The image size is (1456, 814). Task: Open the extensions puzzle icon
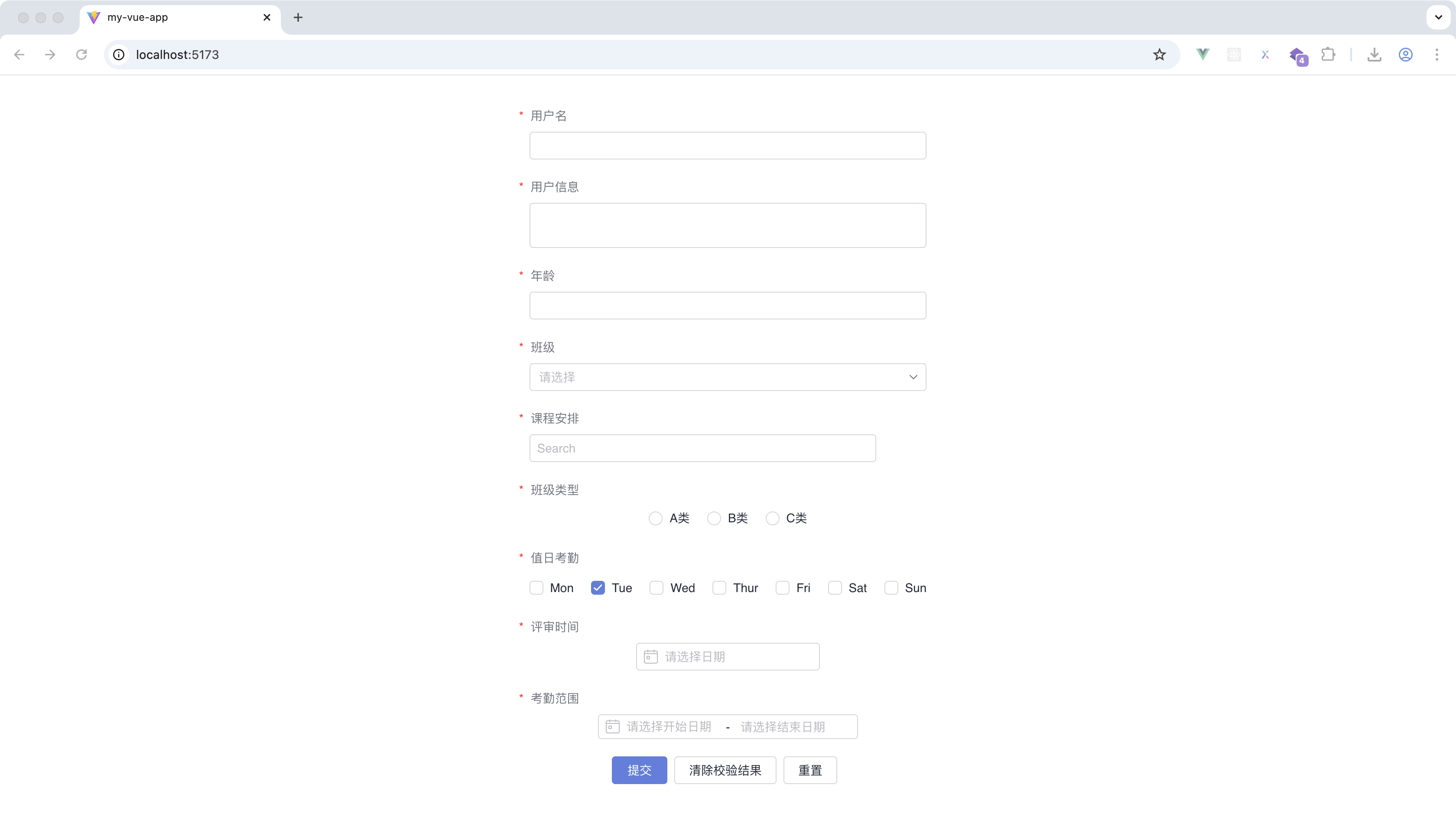pyautogui.click(x=1328, y=54)
